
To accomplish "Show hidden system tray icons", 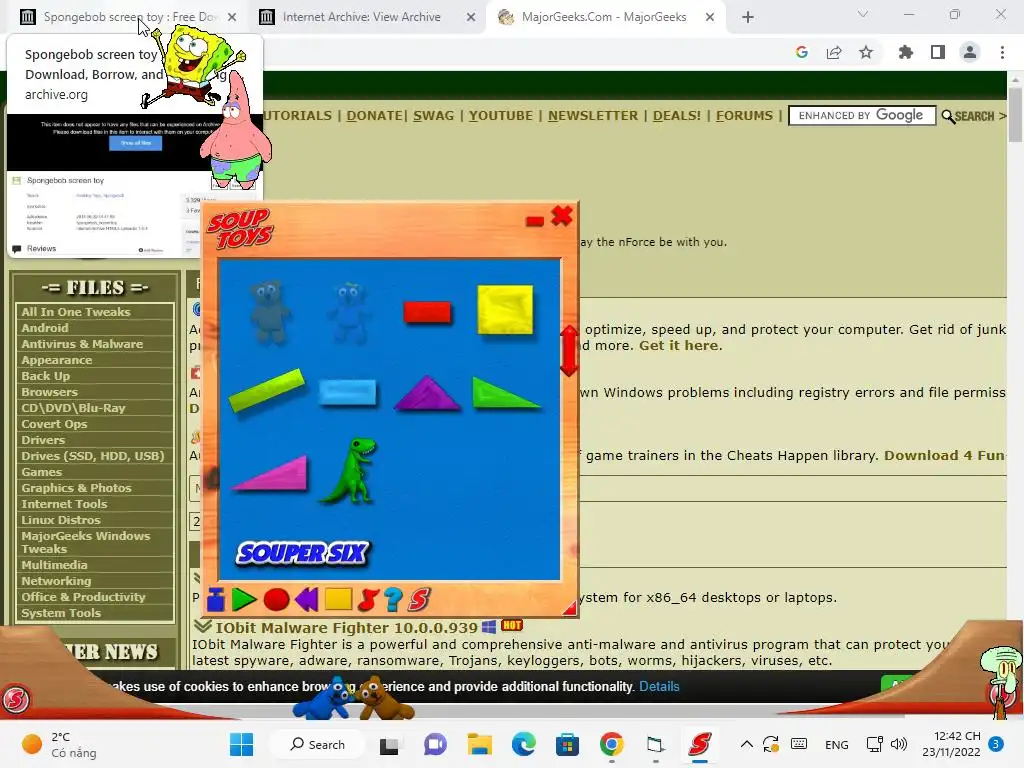I will click(746, 744).
